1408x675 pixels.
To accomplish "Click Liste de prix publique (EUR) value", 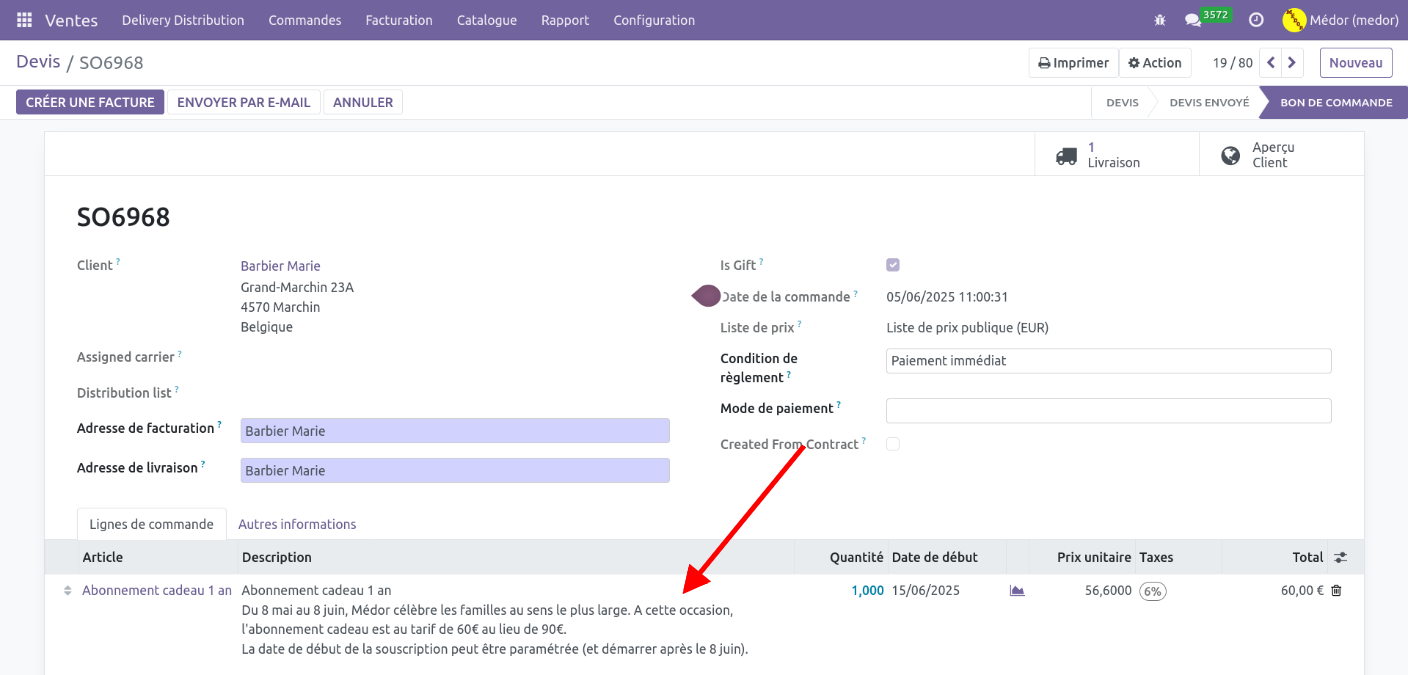I will (x=967, y=328).
